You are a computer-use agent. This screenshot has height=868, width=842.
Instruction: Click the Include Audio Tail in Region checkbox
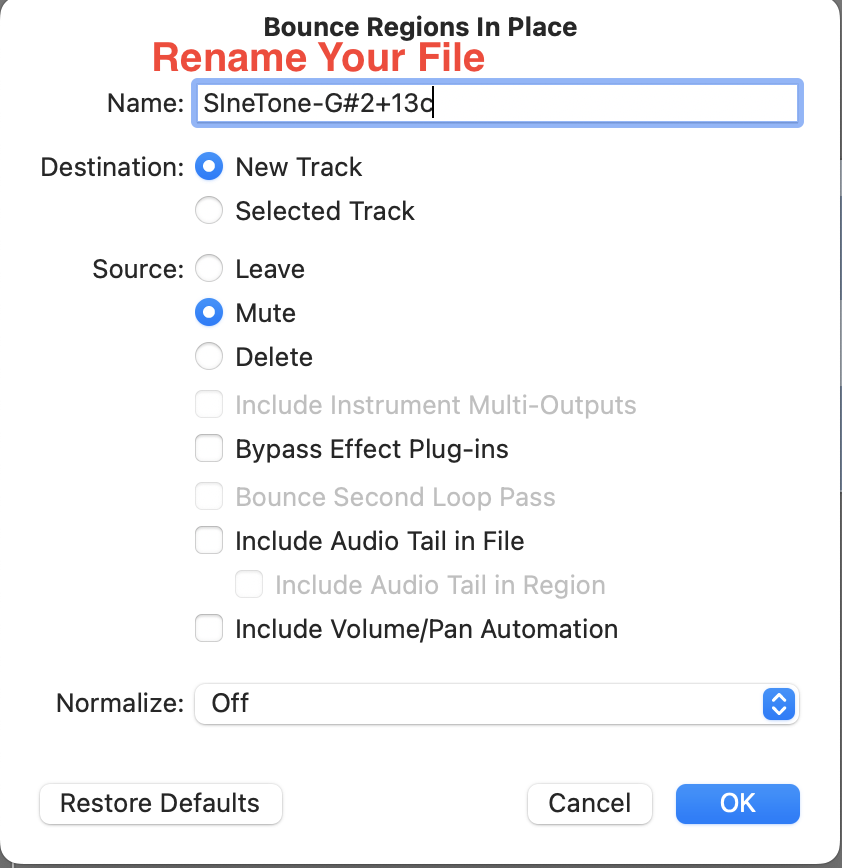(x=249, y=585)
